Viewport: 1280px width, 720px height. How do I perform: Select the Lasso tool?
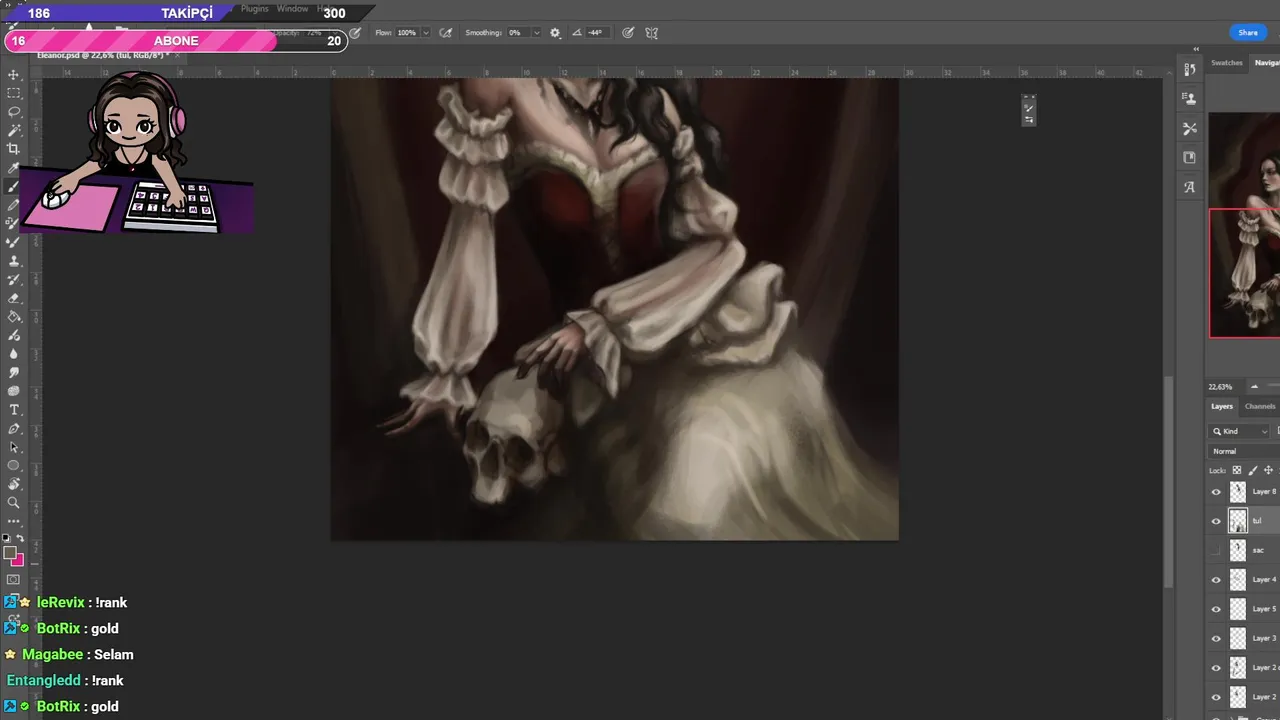point(14,112)
